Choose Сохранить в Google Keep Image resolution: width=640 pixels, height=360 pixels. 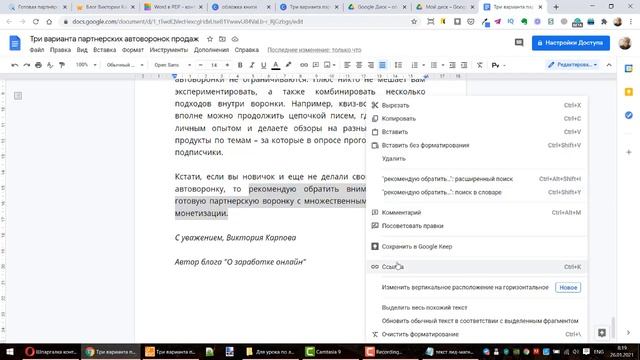coord(477,247)
